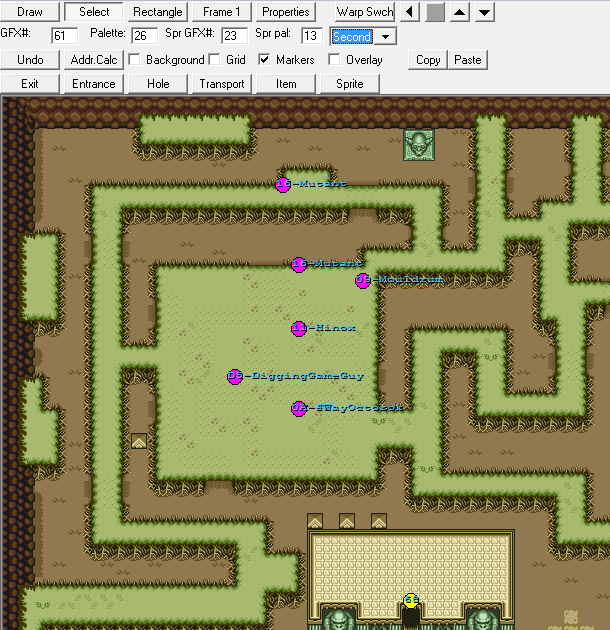Enable the Overlay checkbox
This screenshot has width=610, height=630.
click(x=334, y=60)
